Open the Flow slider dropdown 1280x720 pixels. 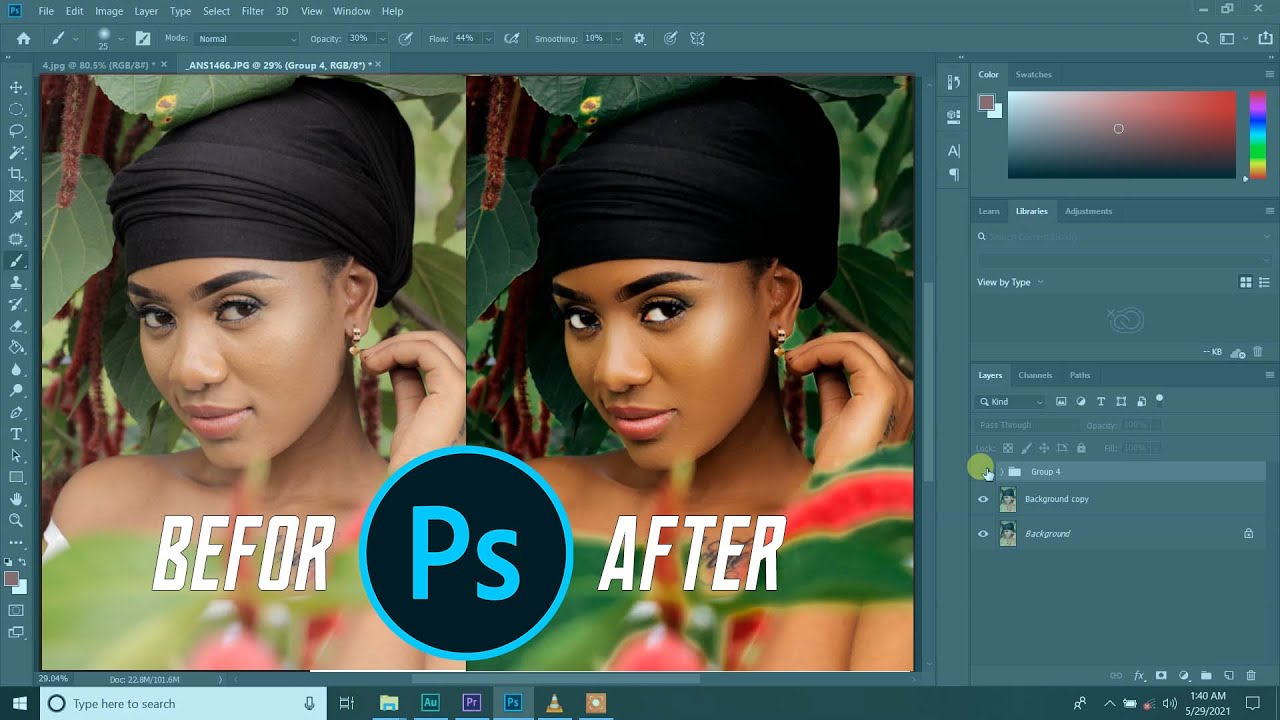click(488, 38)
